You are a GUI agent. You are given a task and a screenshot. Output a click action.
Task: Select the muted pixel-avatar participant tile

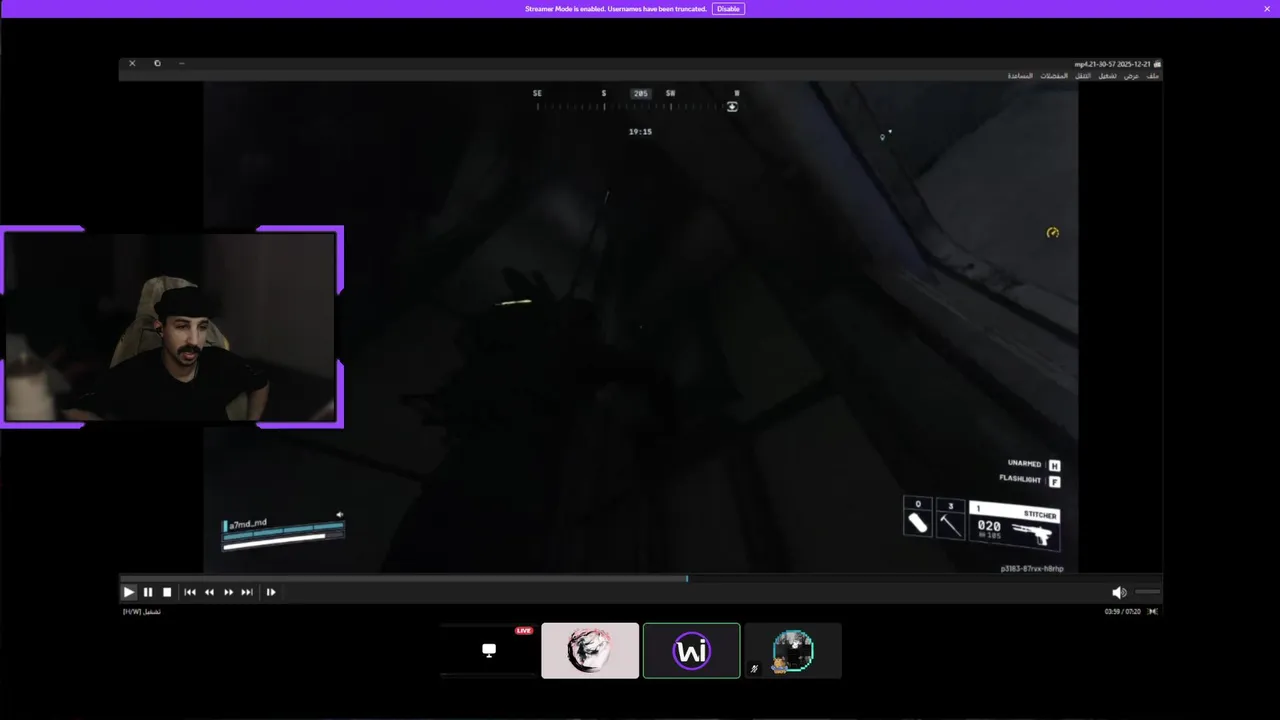click(x=793, y=651)
